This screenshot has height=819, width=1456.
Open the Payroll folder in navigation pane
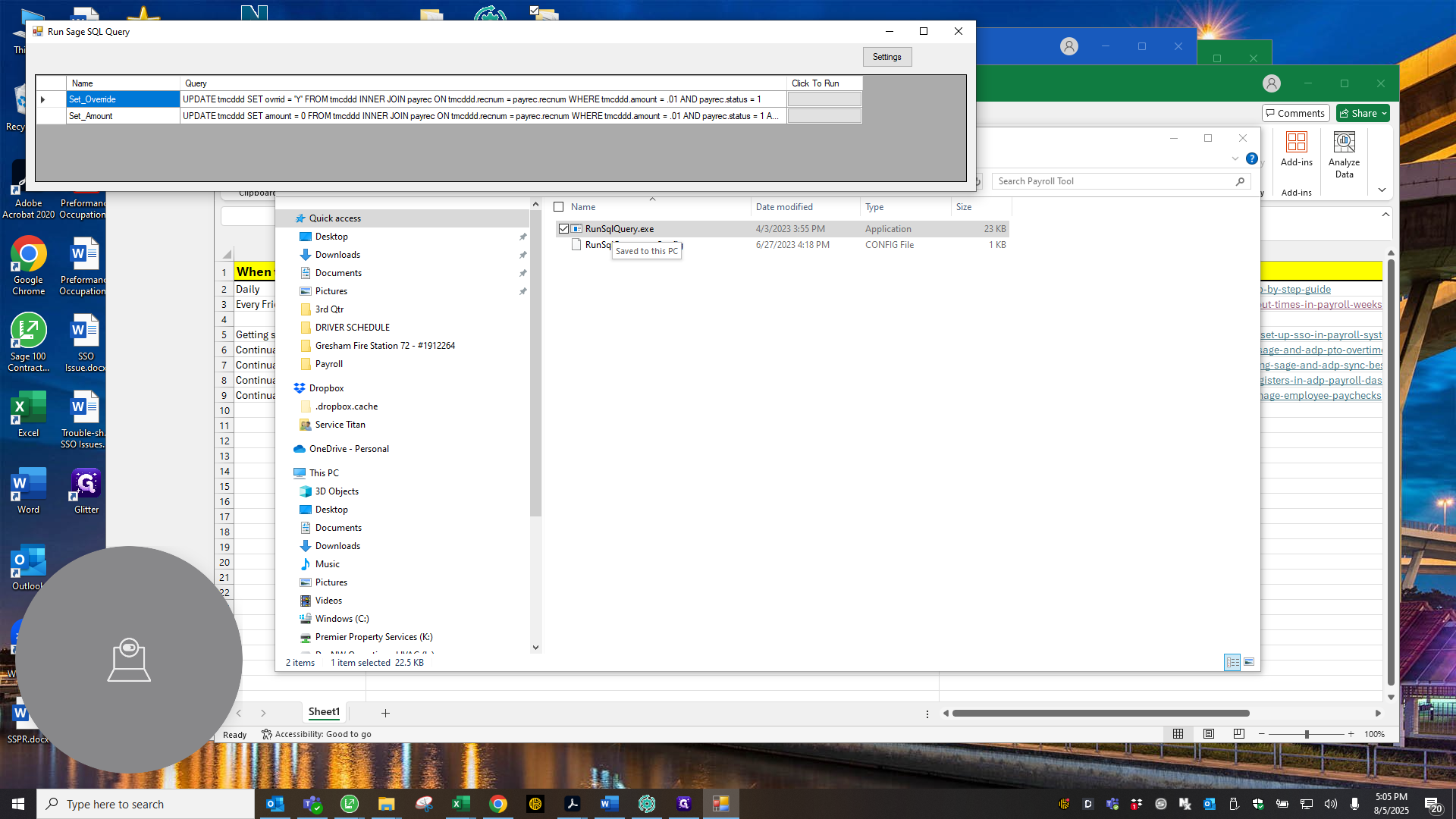pyautogui.click(x=328, y=364)
